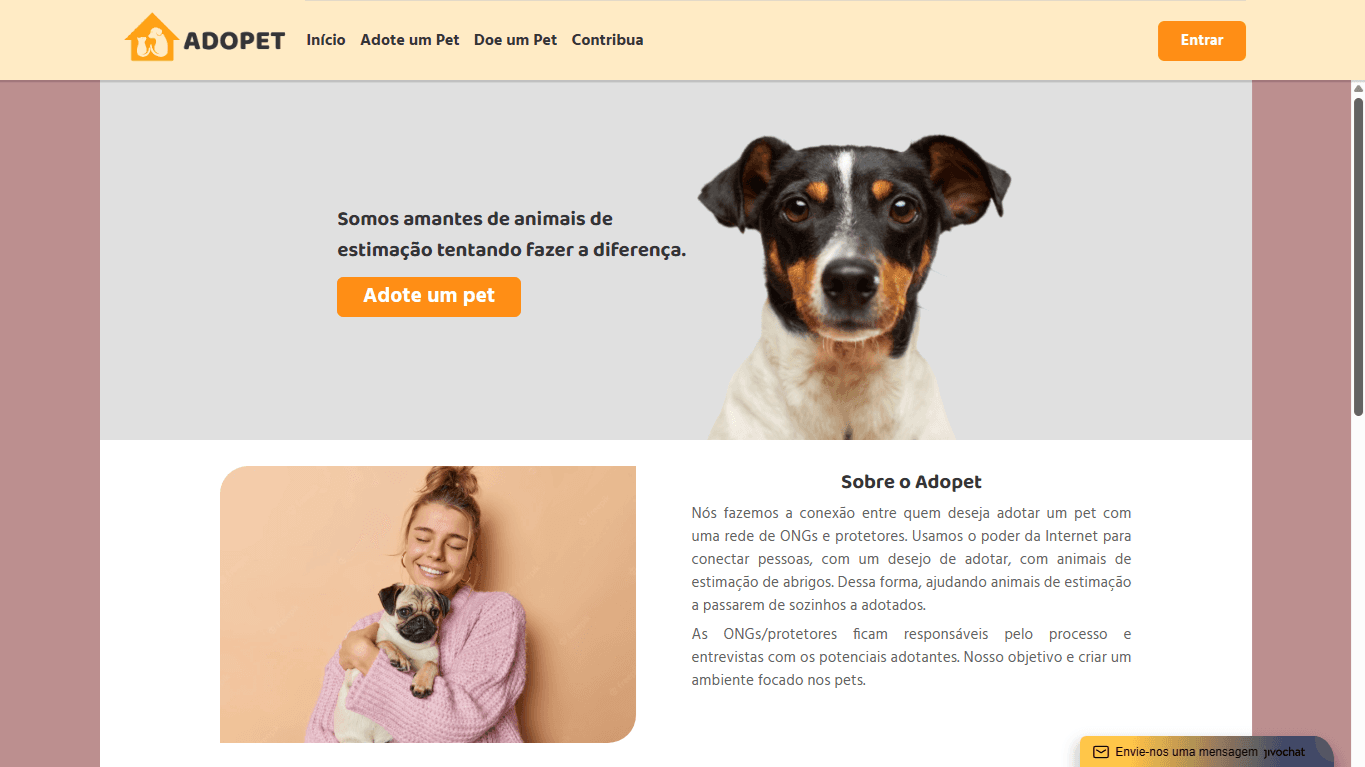
Task: Click the Sobre o Adopet heading
Action: click(x=911, y=482)
